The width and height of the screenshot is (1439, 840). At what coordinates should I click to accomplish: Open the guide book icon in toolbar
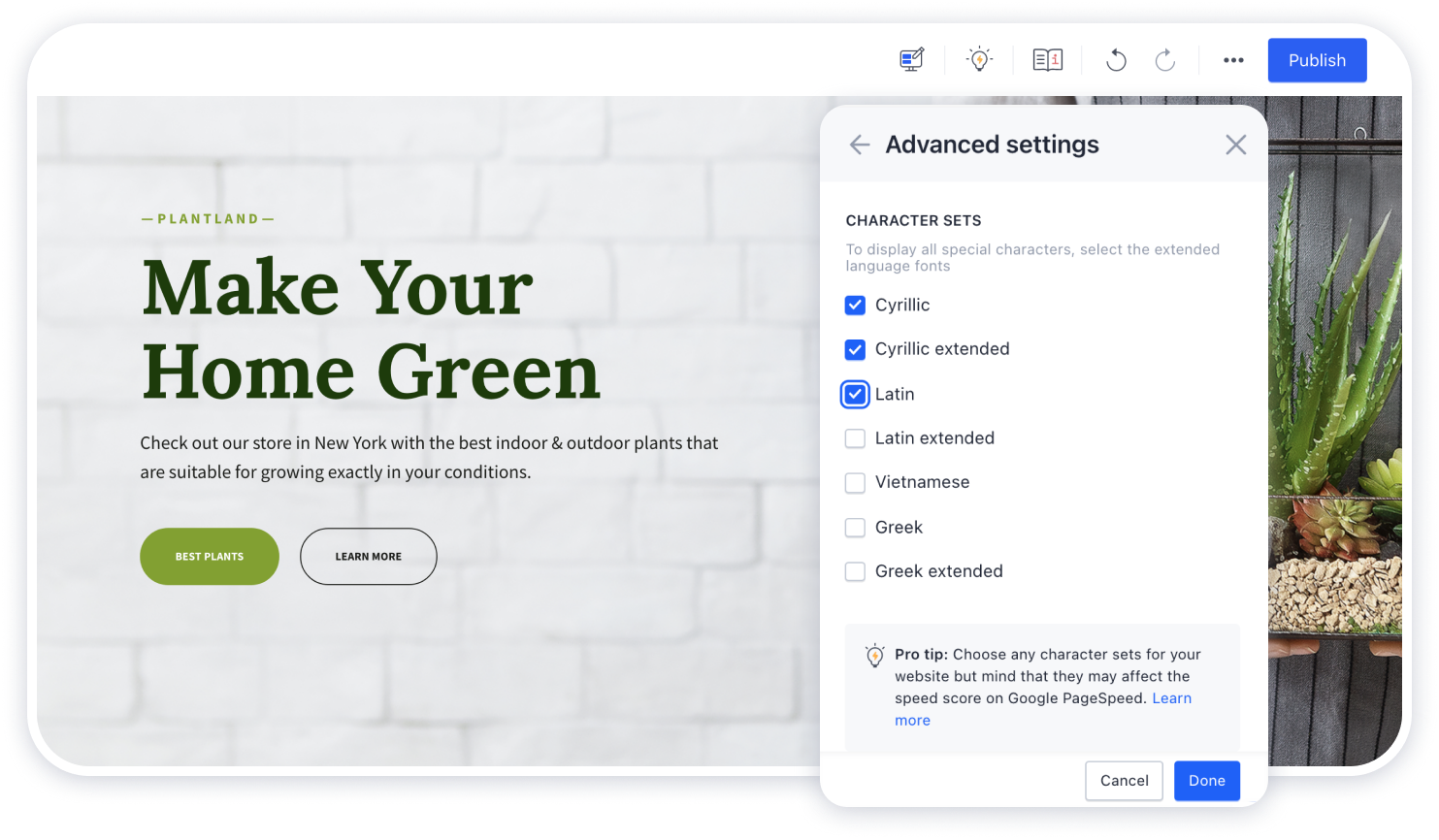pos(1047,60)
